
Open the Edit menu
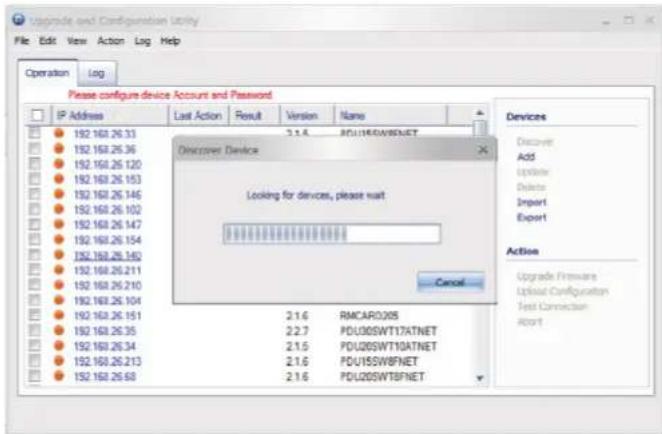click(47, 41)
